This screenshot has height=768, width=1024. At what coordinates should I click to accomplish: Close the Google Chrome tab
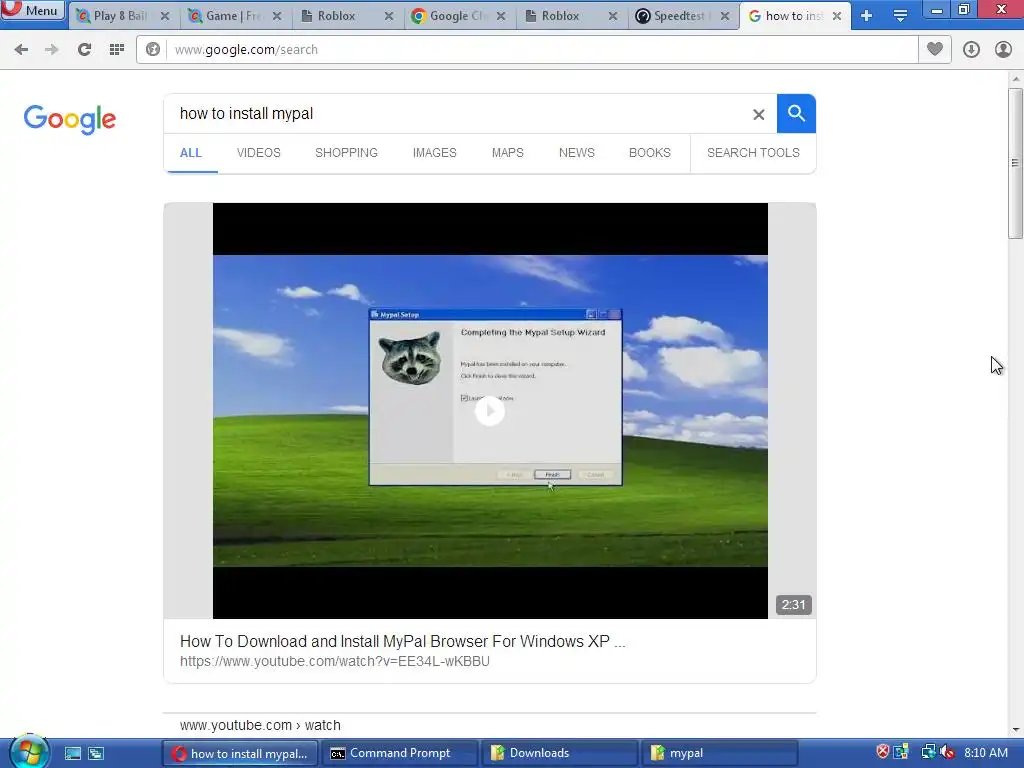point(501,16)
